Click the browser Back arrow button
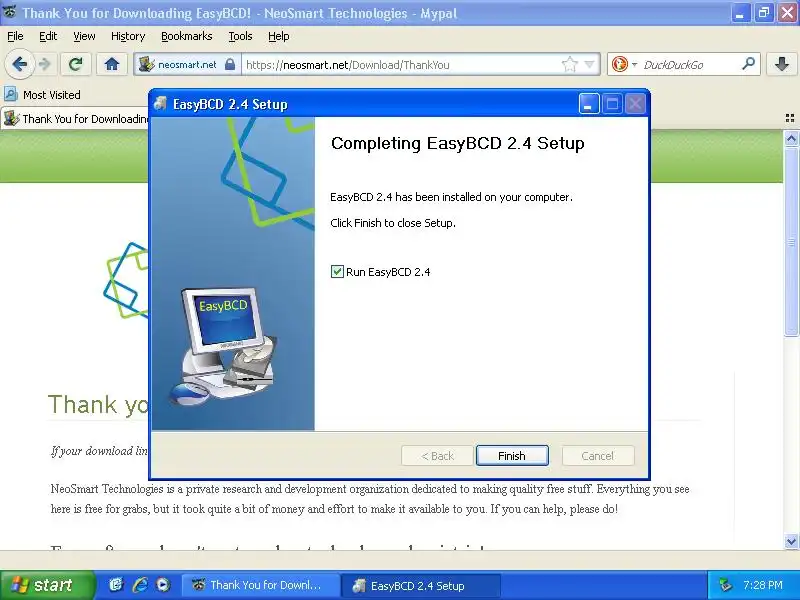 [x=19, y=64]
